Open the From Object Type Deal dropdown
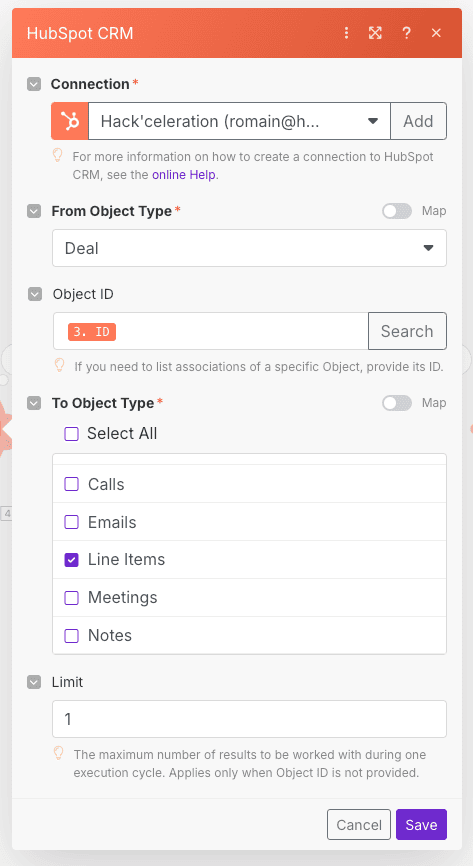This screenshot has height=866, width=473. [x=249, y=248]
